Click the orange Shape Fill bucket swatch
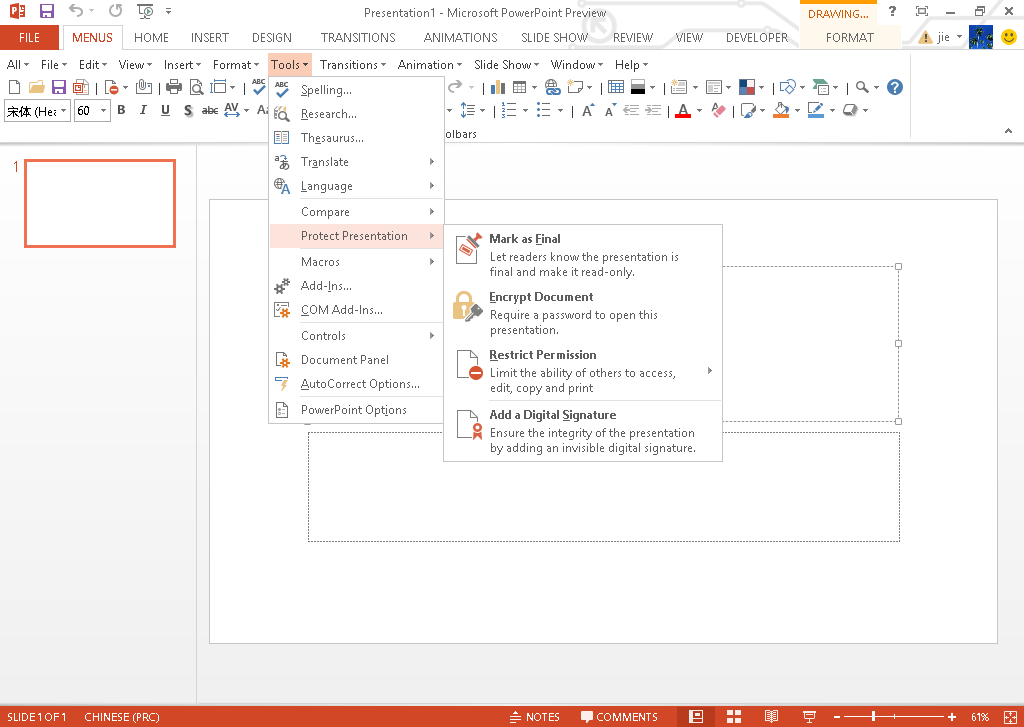 point(781,110)
